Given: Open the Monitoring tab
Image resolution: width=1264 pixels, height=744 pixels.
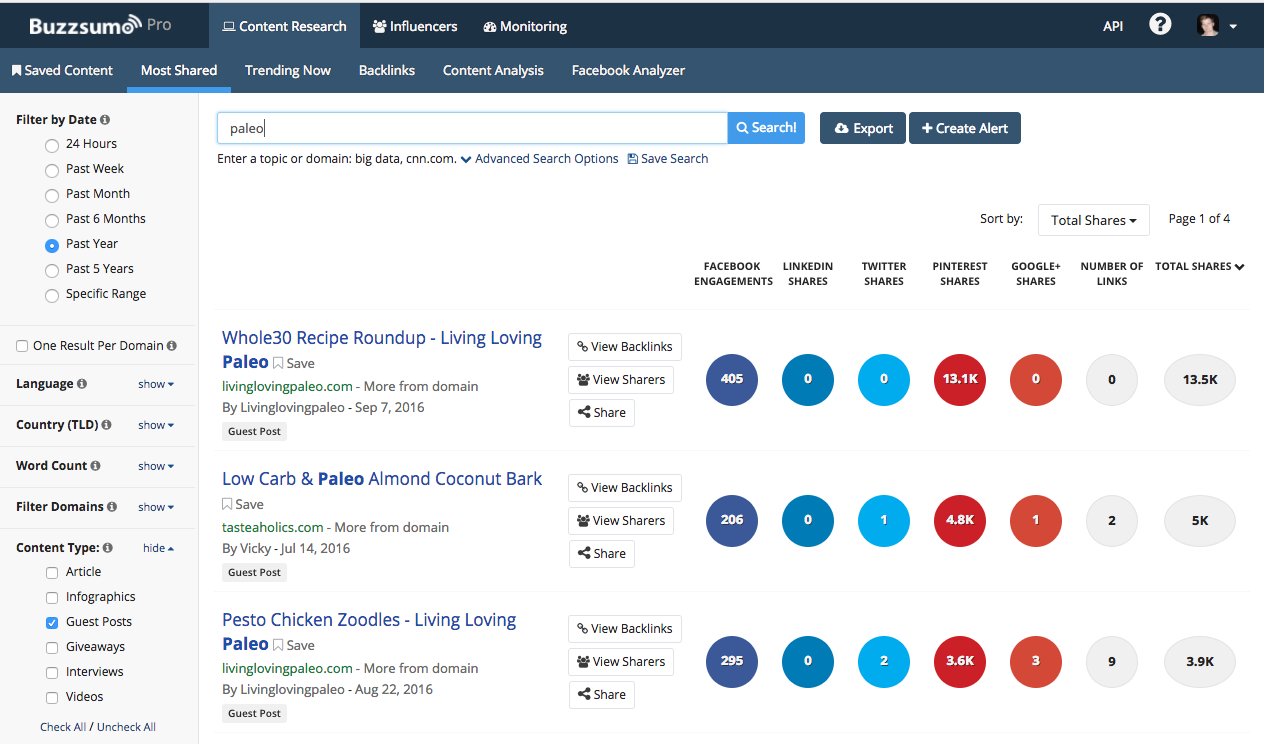Looking at the screenshot, I should tap(525, 26).
